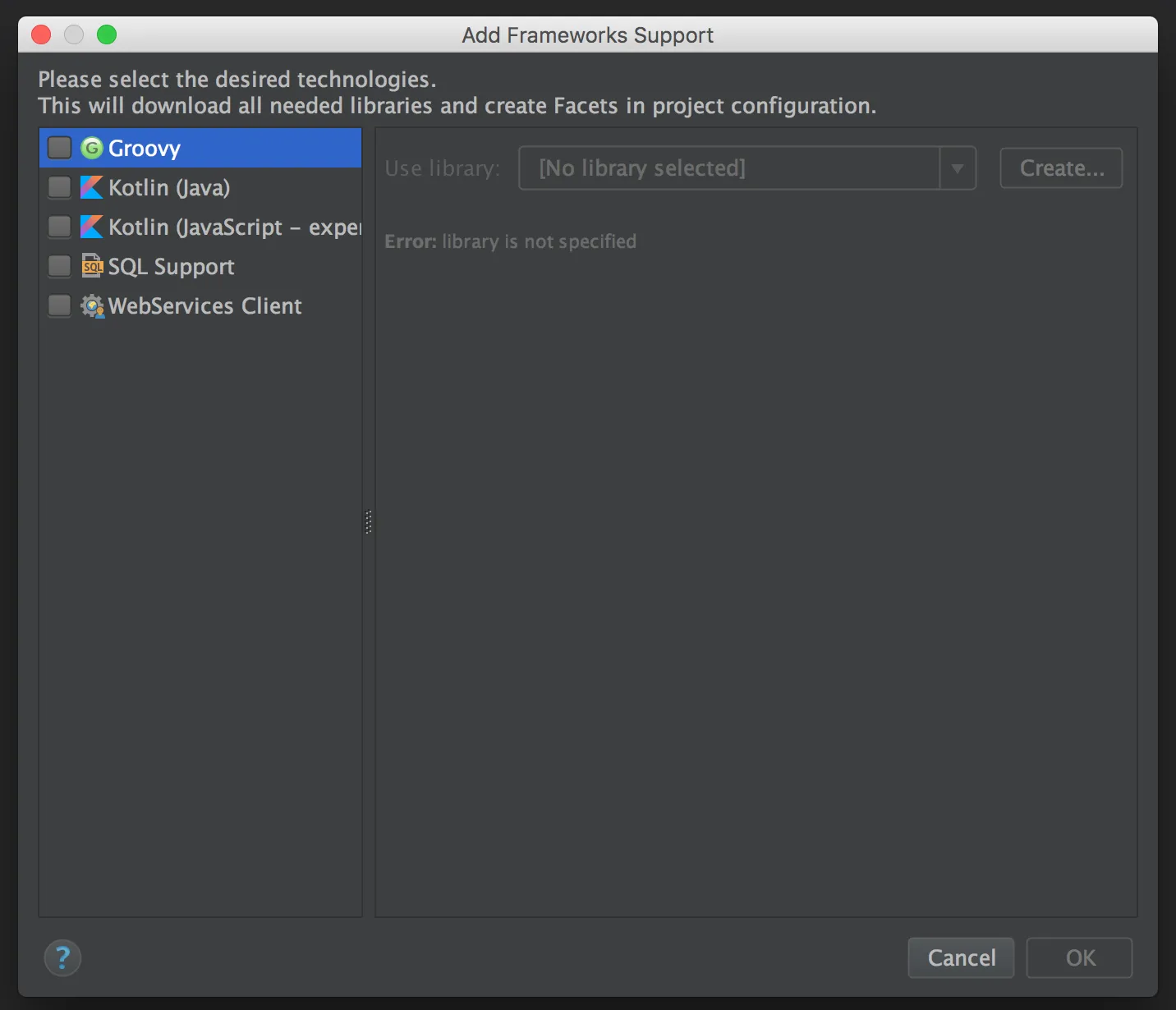The image size is (1176, 1010).
Task: Select the Kotlin (JavaScript) list entry
Action: coord(200,227)
